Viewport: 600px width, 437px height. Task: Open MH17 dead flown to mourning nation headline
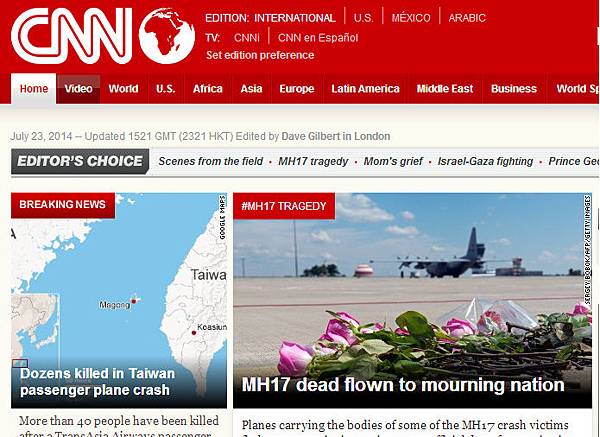(403, 385)
